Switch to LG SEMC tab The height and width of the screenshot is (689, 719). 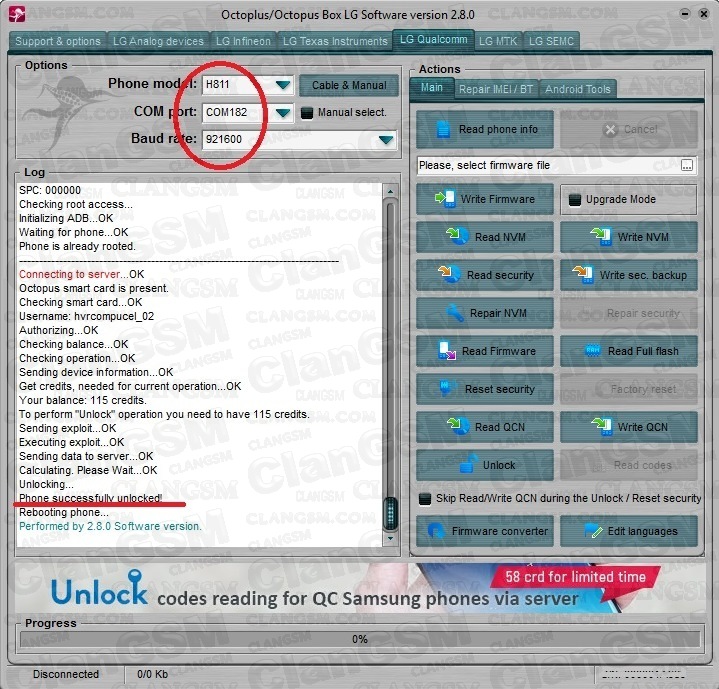click(x=551, y=41)
